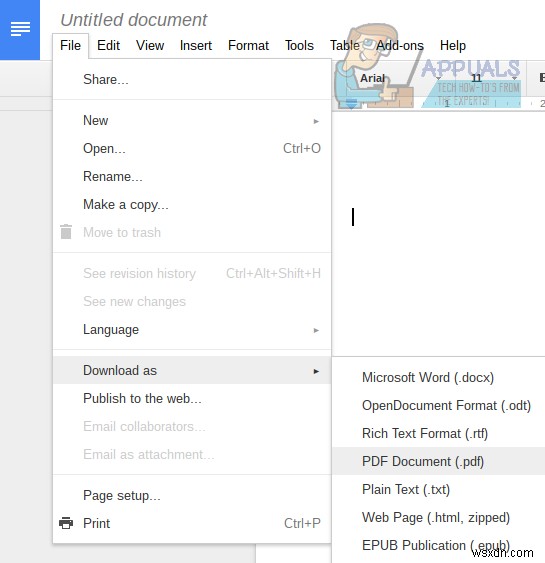Expand the Download as submenu
Screen dimensions: 545x563
(x=192, y=370)
